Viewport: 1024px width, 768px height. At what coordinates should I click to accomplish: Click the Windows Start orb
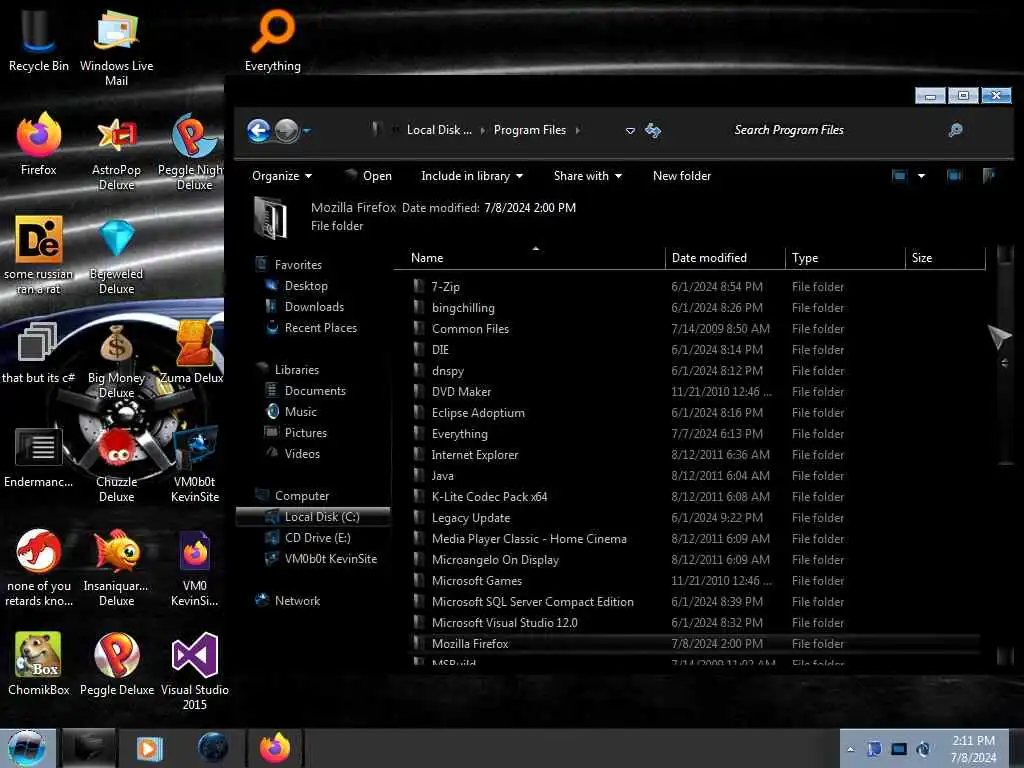tap(27, 748)
